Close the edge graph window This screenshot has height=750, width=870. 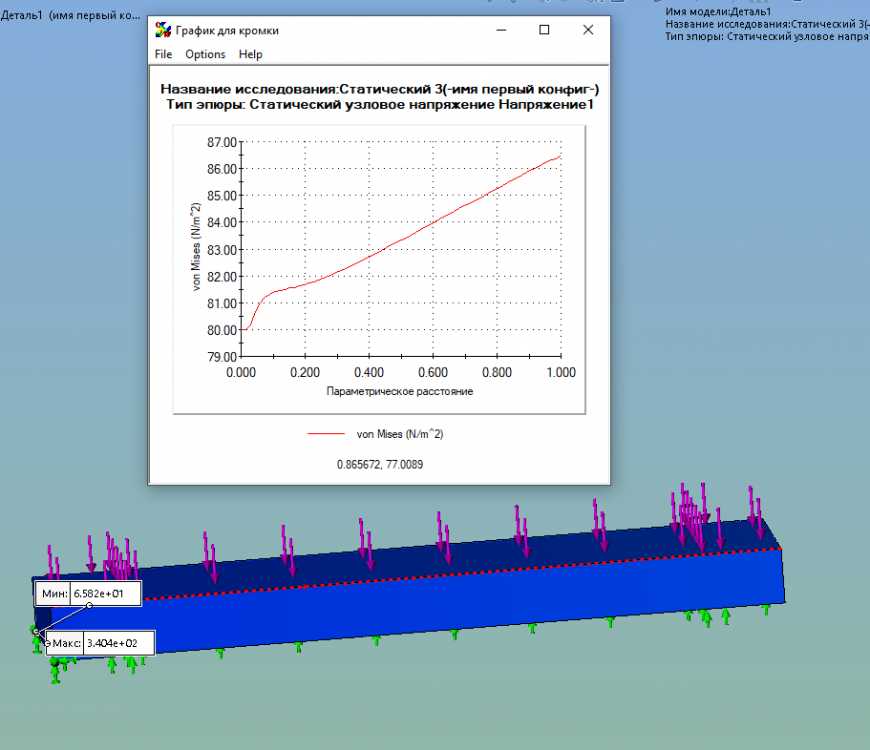588,30
